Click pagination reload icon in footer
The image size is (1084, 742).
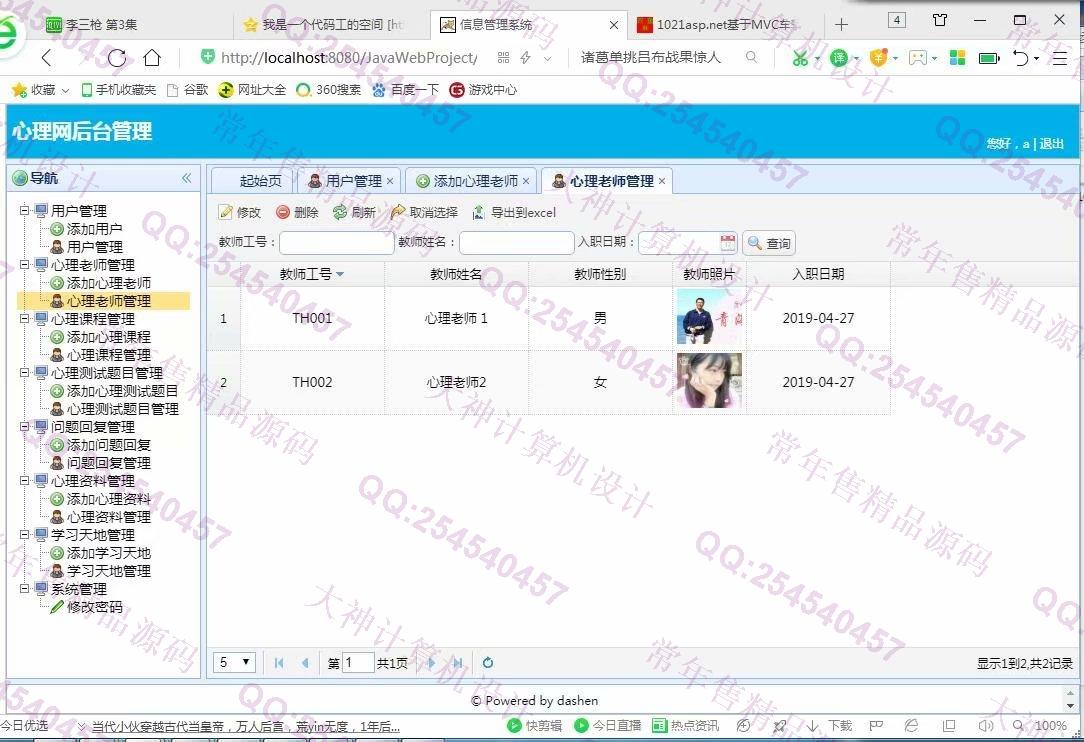[488, 663]
